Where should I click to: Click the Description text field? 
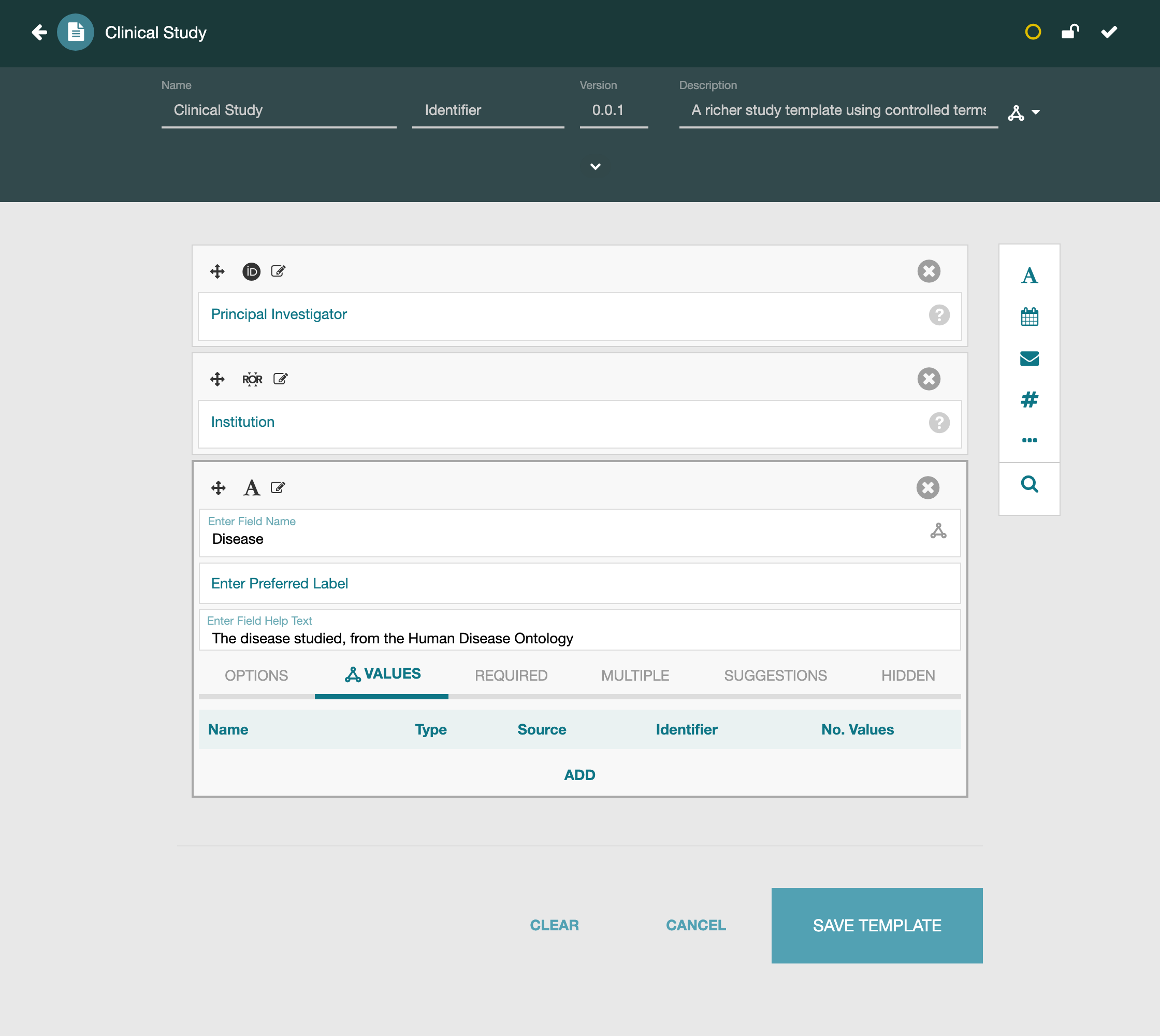838,110
